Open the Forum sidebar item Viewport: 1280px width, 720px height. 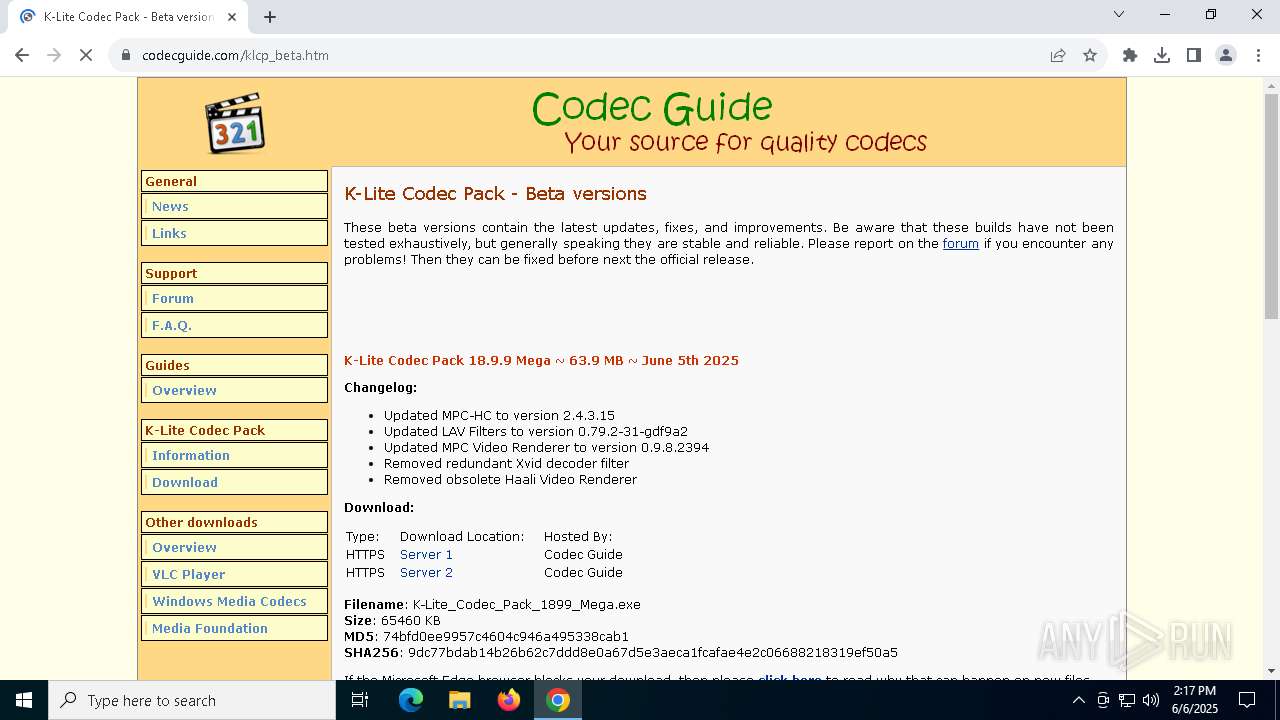[234, 298]
